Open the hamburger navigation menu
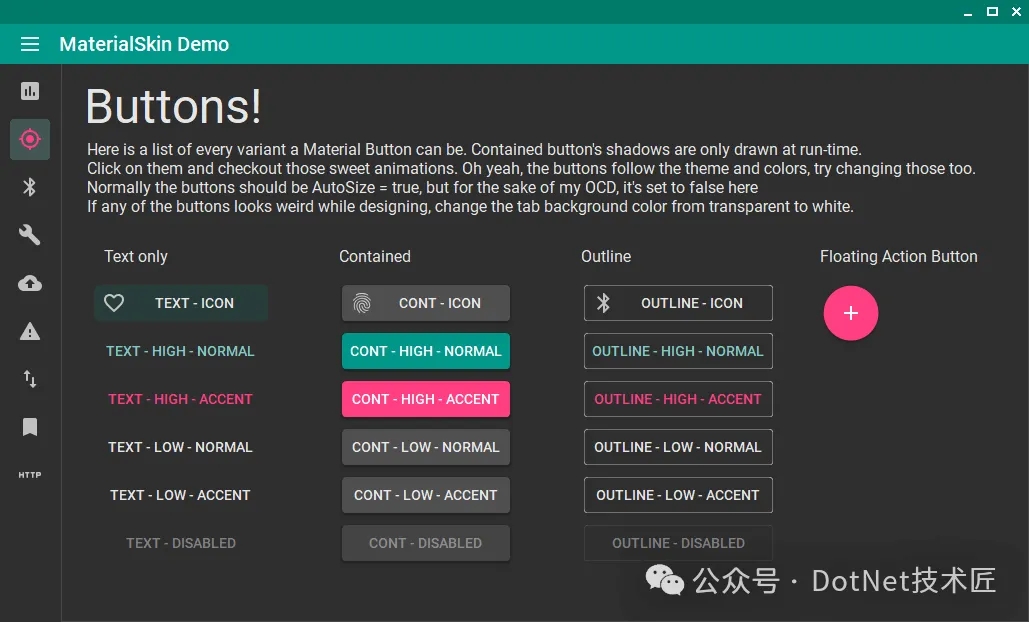Screen dimensions: 1029x622 30,44
